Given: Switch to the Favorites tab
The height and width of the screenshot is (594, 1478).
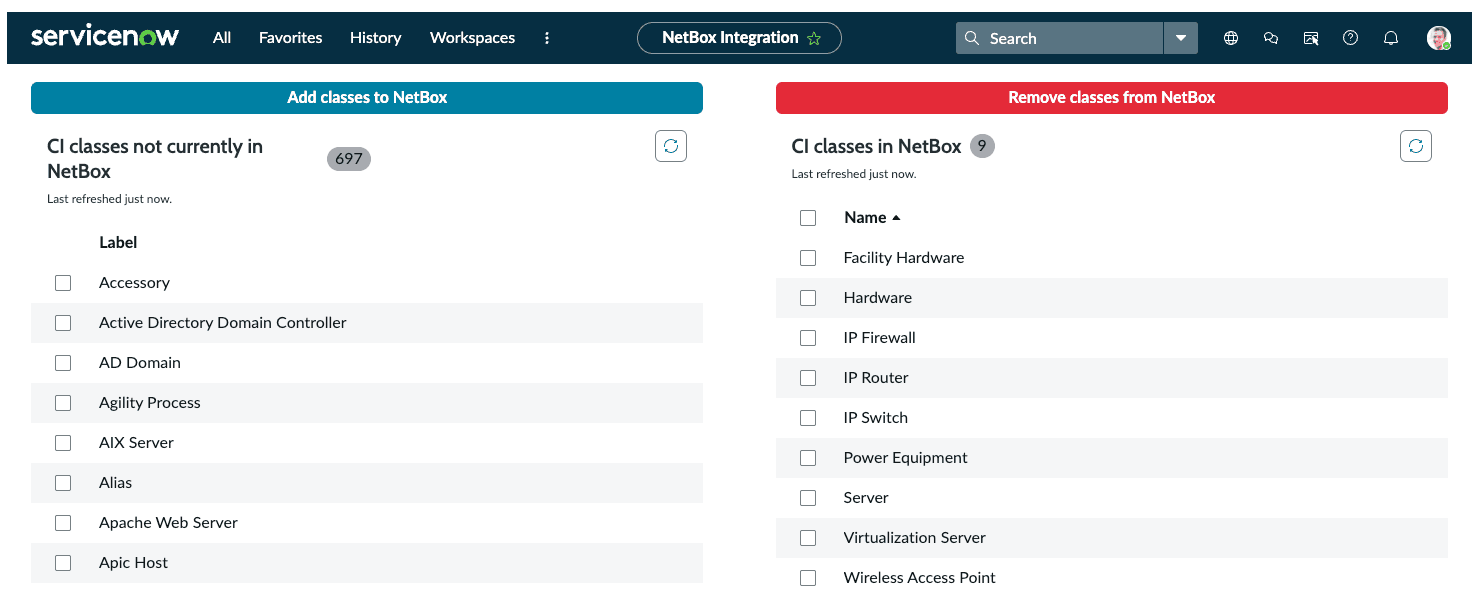Looking at the screenshot, I should (290, 37).
